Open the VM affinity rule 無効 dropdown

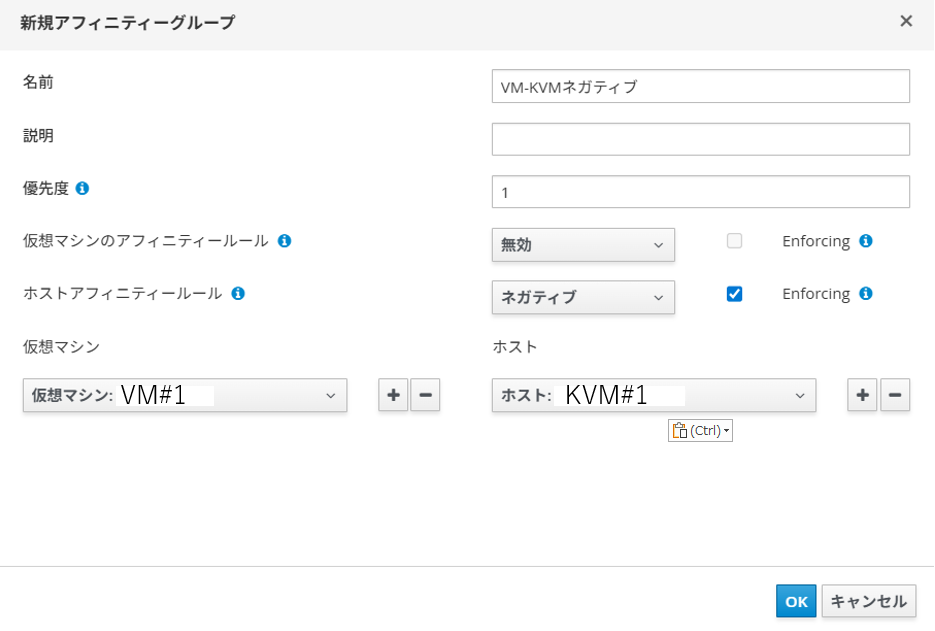tap(583, 245)
